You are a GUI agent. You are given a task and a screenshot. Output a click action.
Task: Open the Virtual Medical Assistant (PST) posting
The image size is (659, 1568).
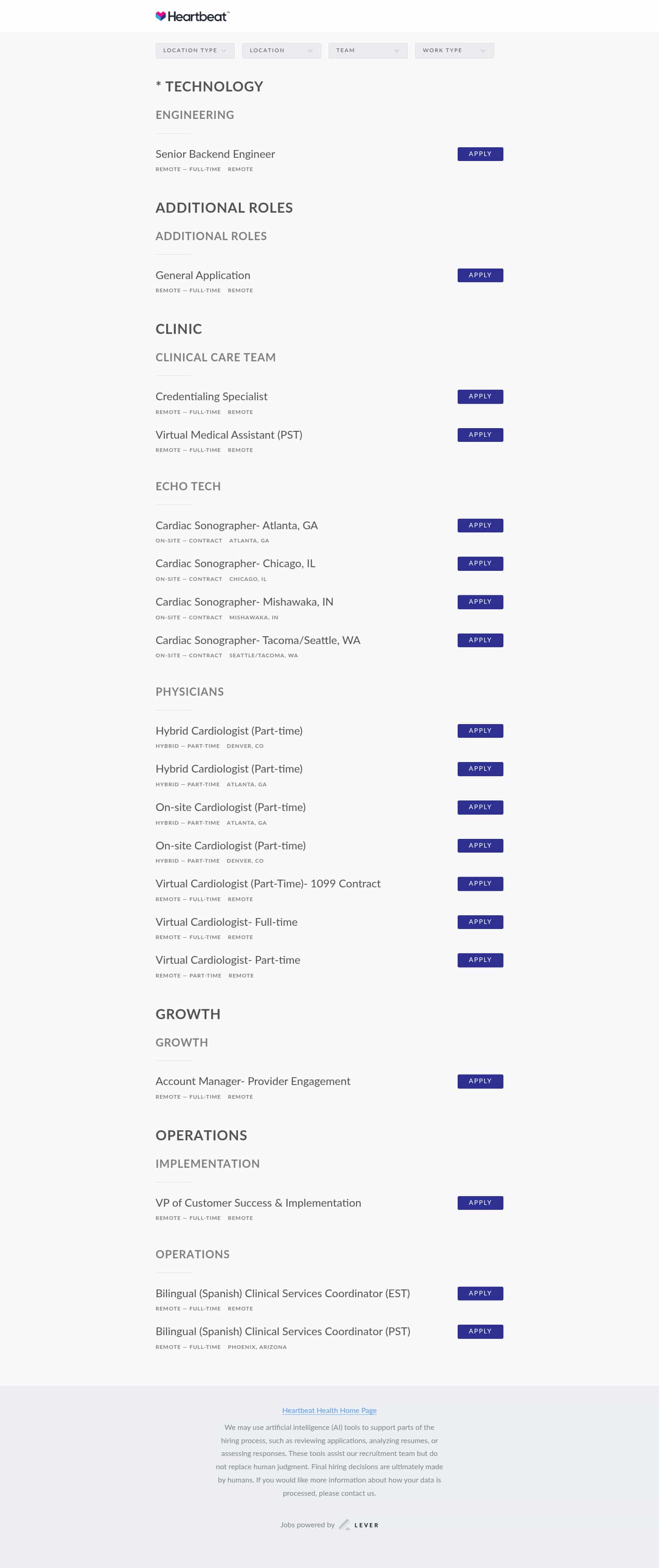point(229,435)
